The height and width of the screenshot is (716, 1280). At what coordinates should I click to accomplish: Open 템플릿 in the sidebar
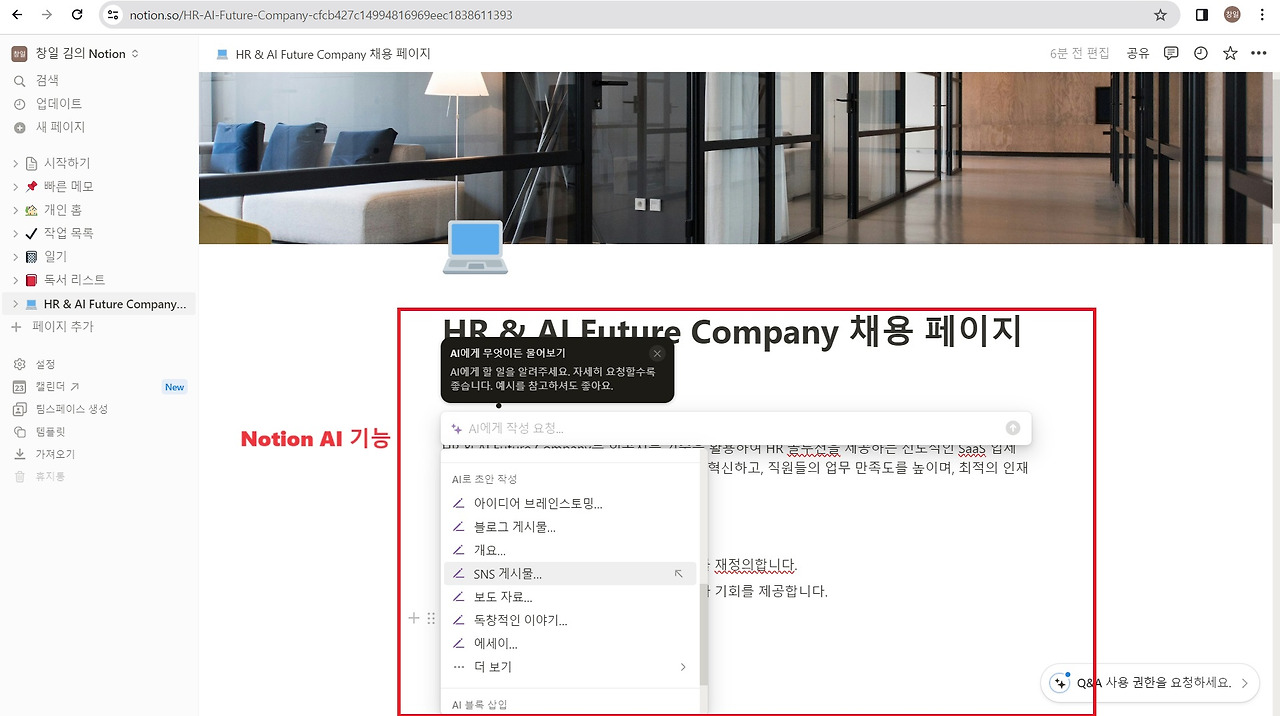(50, 432)
